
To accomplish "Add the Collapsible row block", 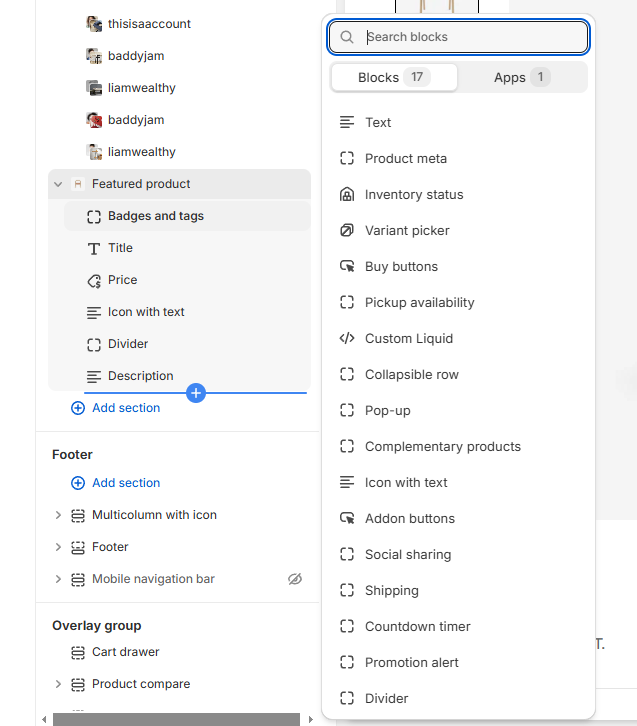I will click(x=458, y=375).
